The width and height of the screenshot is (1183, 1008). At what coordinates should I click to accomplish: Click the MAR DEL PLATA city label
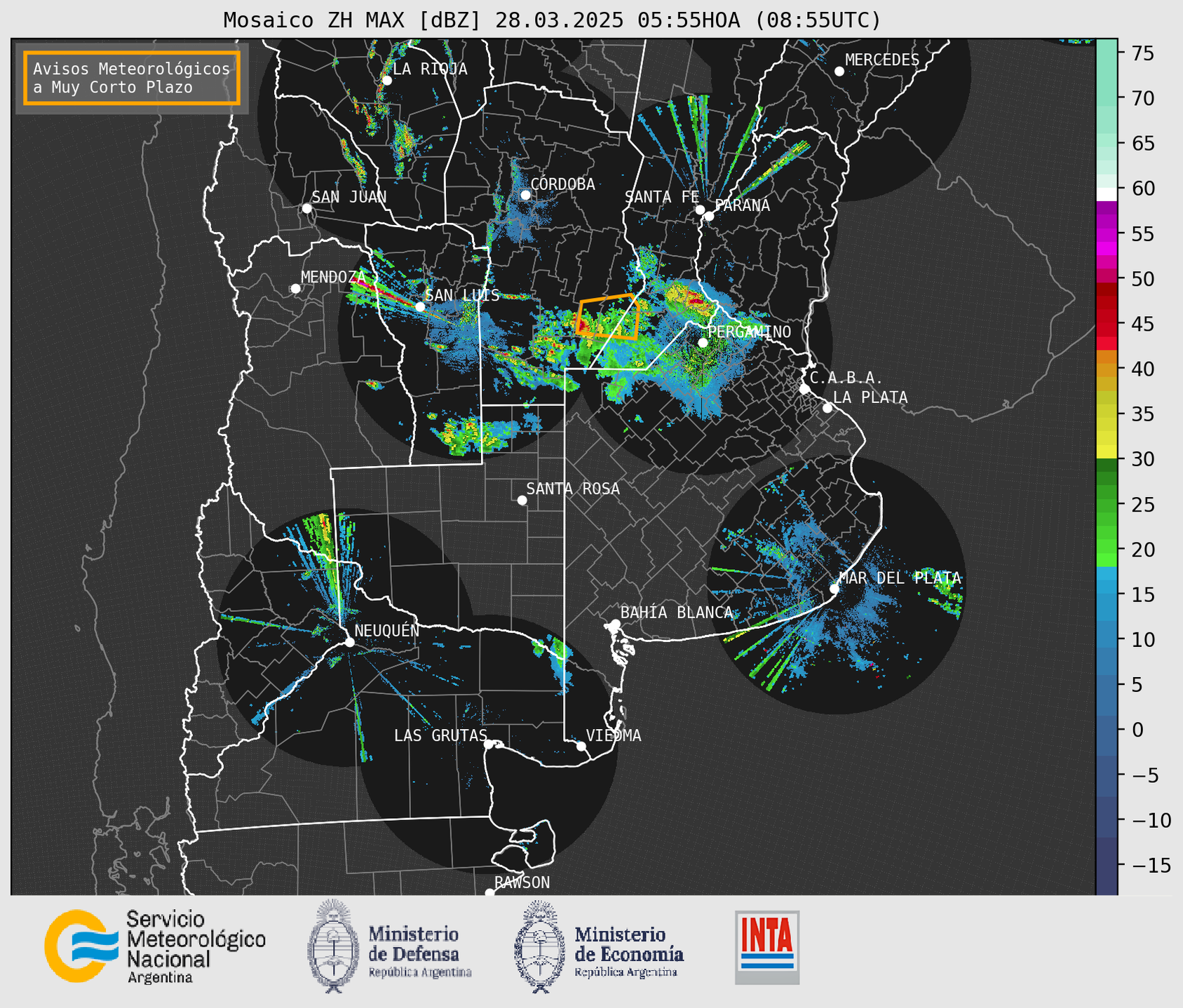coord(900,578)
